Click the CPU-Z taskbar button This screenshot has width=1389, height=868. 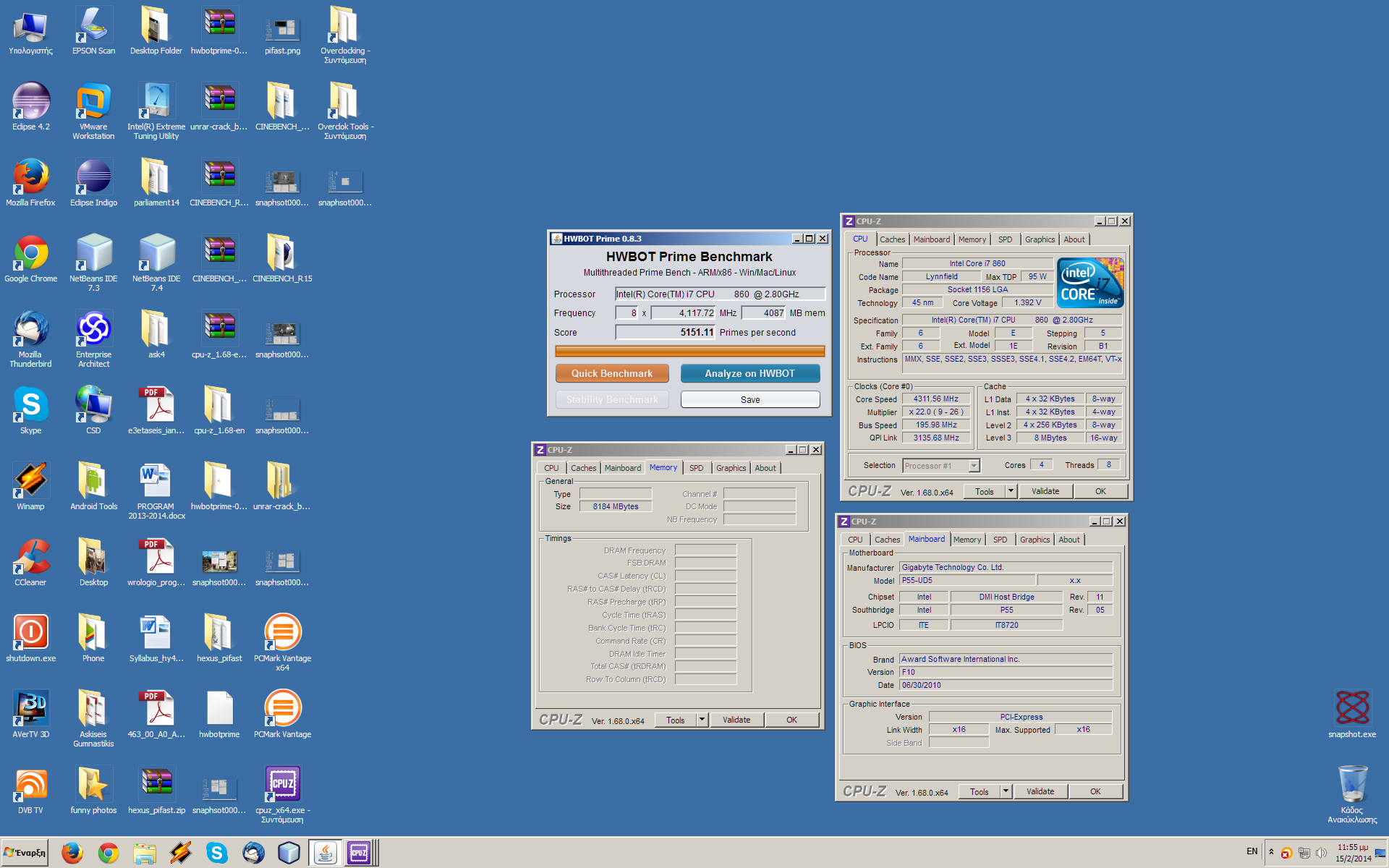(359, 853)
